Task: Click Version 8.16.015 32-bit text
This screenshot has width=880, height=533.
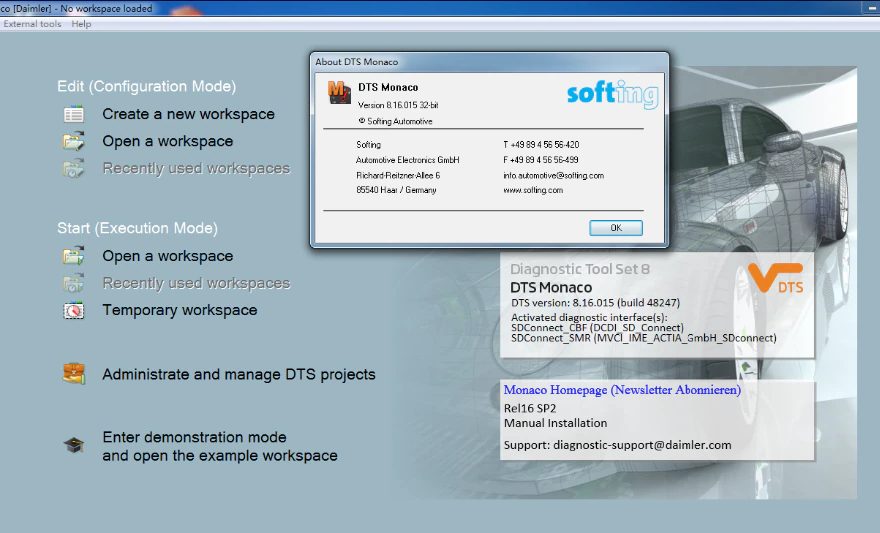Action: (398, 105)
